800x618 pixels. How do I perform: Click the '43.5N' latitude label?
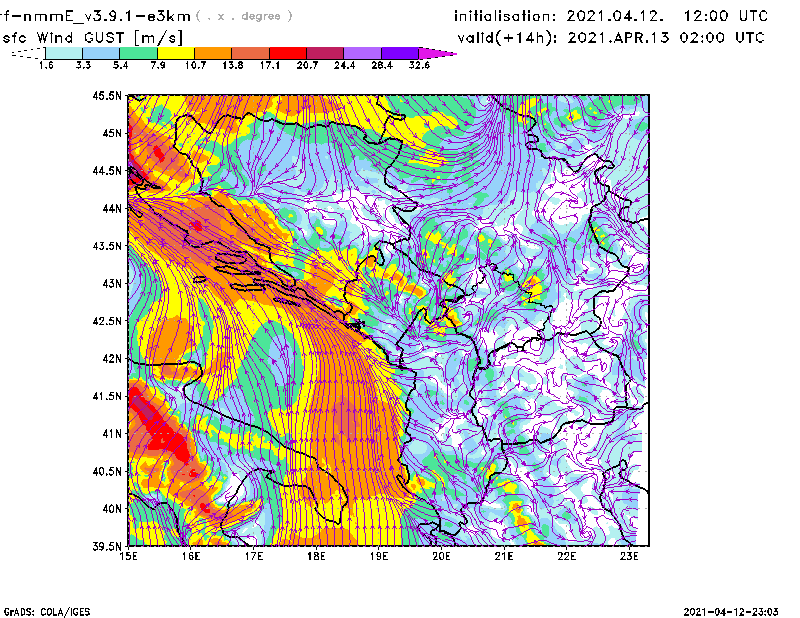(107, 246)
